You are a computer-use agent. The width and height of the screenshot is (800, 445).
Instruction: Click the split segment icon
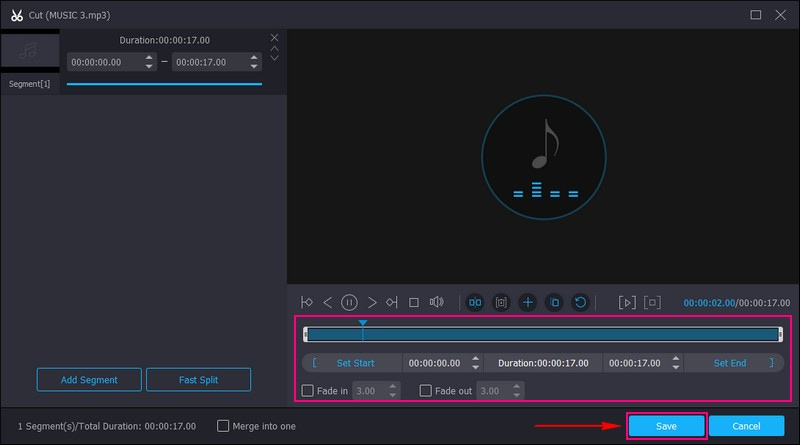pos(475,302)
